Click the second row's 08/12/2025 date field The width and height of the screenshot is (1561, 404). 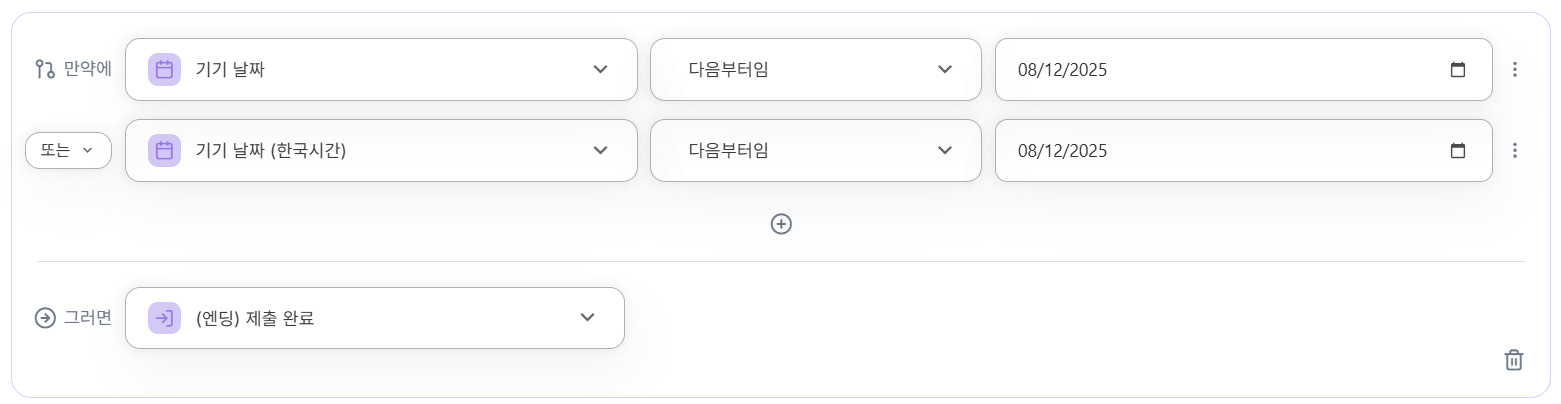[1200, 151]
